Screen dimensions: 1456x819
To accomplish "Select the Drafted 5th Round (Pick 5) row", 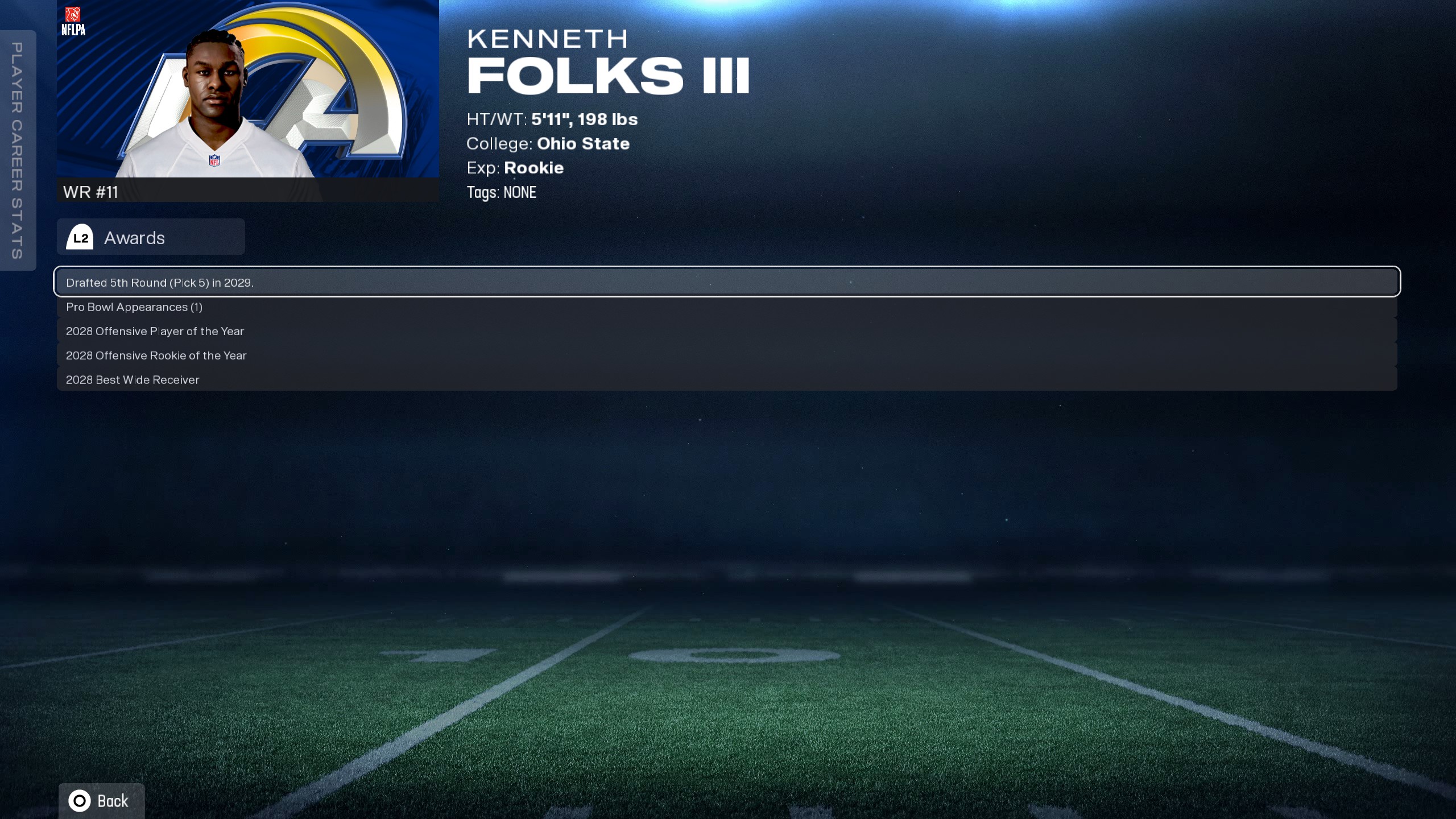I will coord(727,282).
